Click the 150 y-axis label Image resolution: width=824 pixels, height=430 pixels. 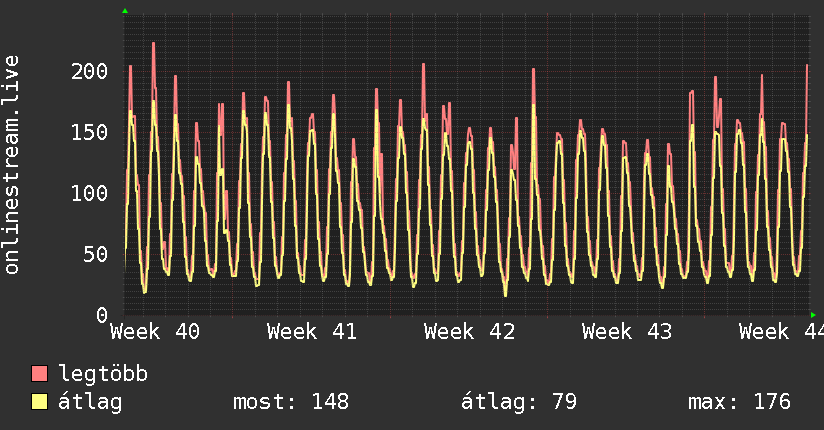(x=89, y=132)
